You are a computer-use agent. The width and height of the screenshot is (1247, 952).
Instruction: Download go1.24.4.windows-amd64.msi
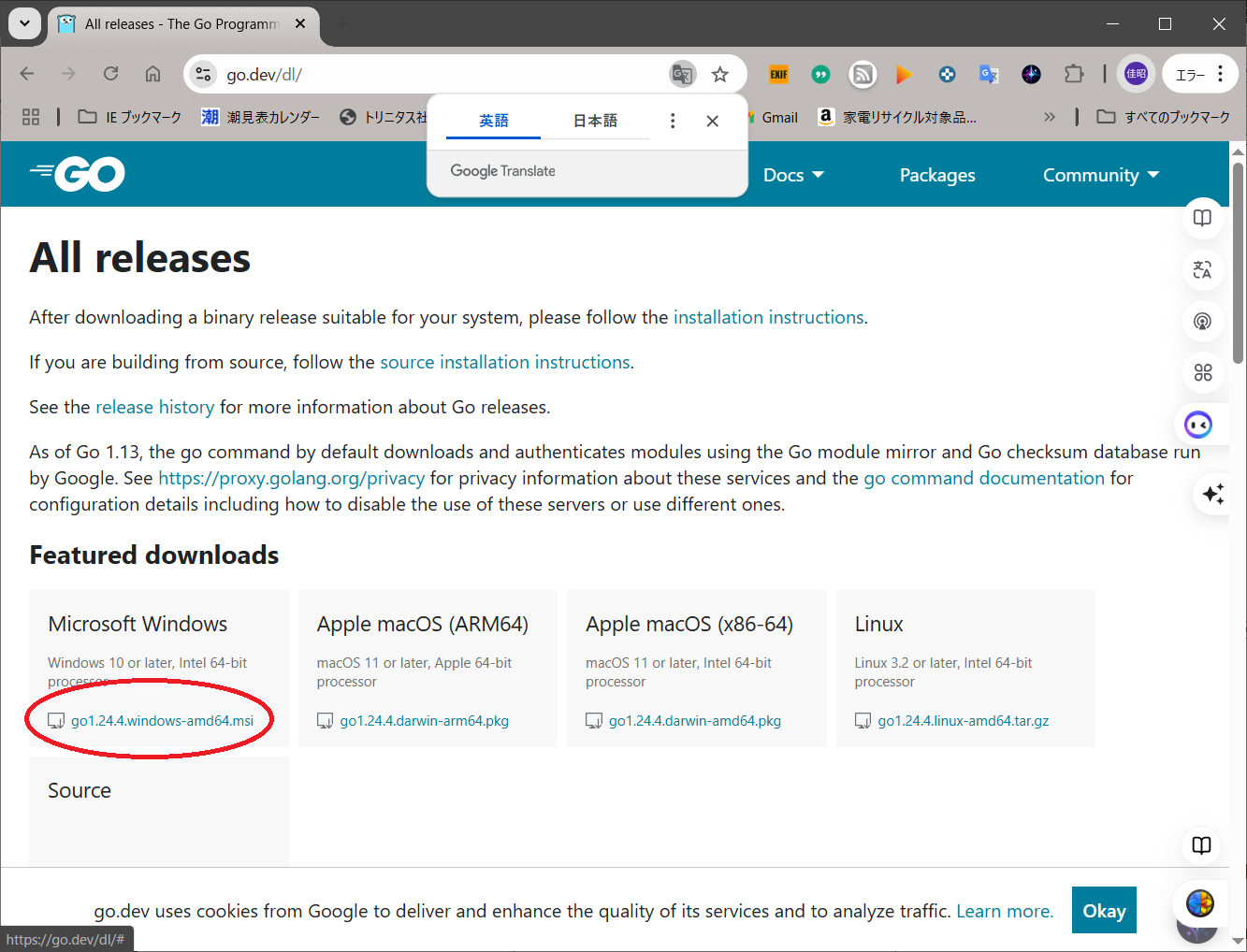(x=162, y=721)
